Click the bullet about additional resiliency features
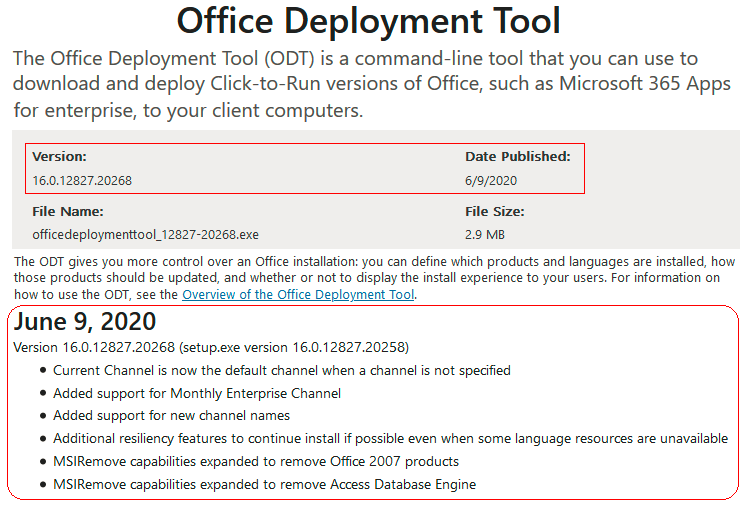This screenshot has height=508, width=749. 390,439
